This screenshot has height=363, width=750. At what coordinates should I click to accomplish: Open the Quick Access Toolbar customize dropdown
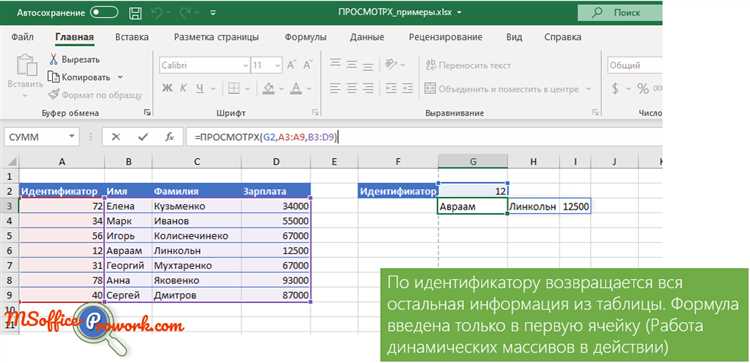(213, 13)
